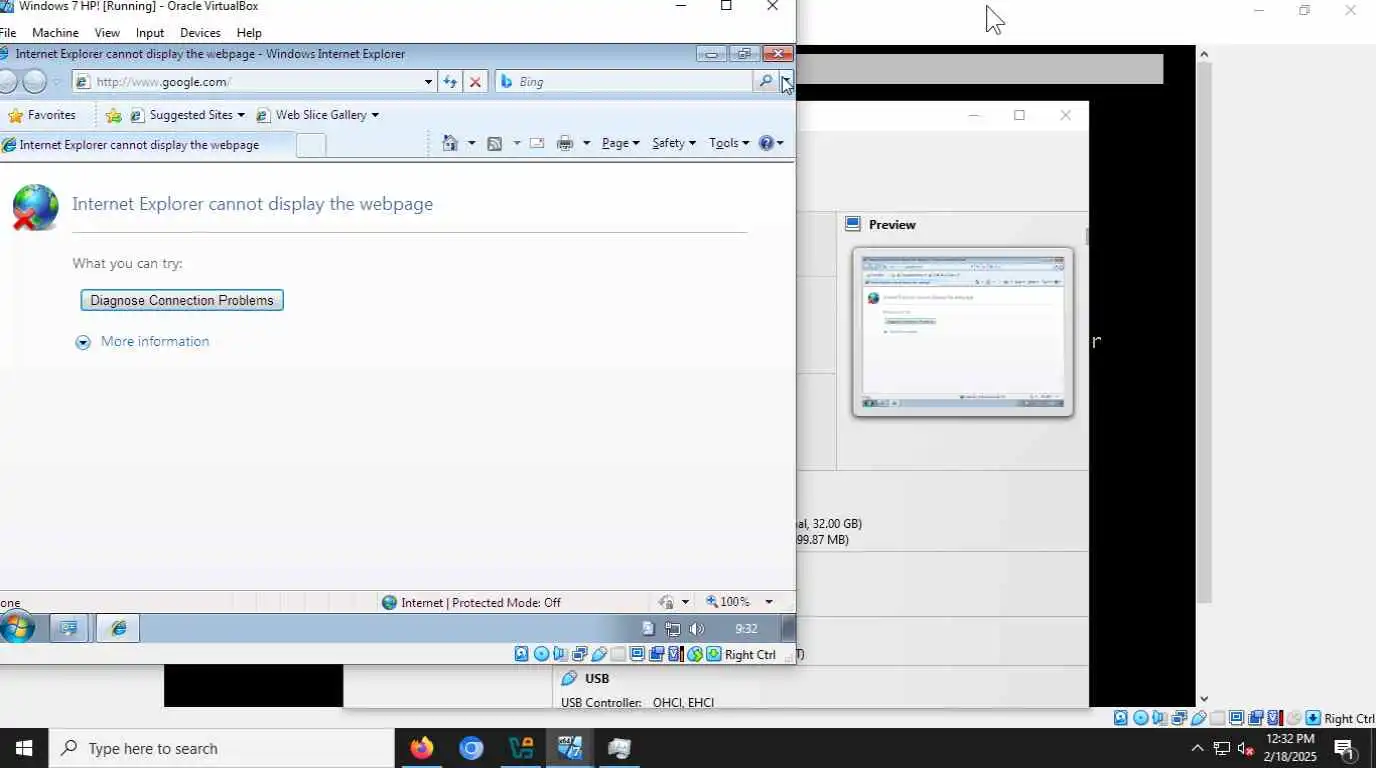The width and height of the screenshot is (1376, 768).
Task: Click the Bing search input field
Action: (x=625, y=82)
